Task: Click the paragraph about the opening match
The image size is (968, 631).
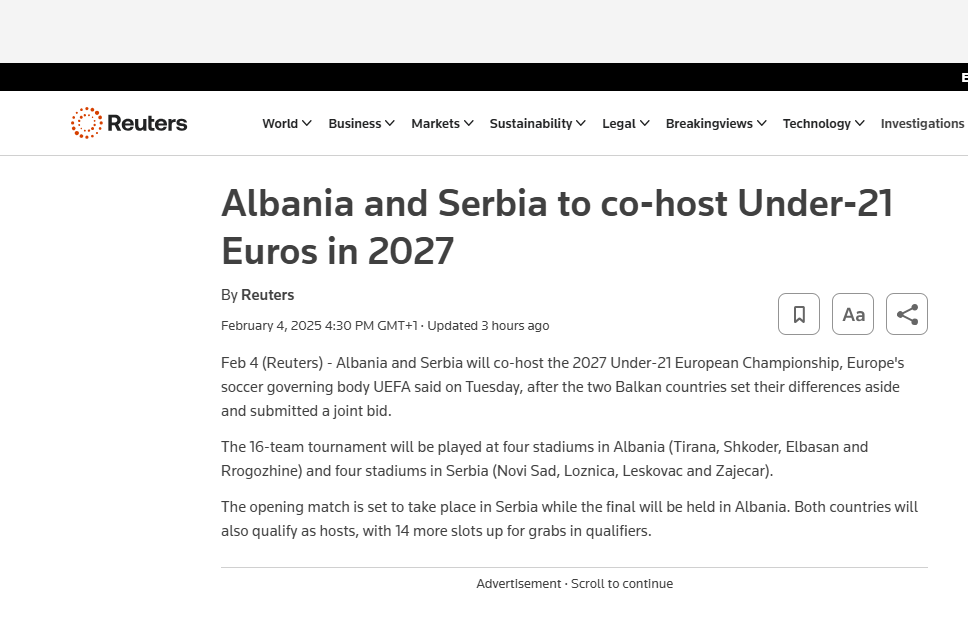Action: 569,518
